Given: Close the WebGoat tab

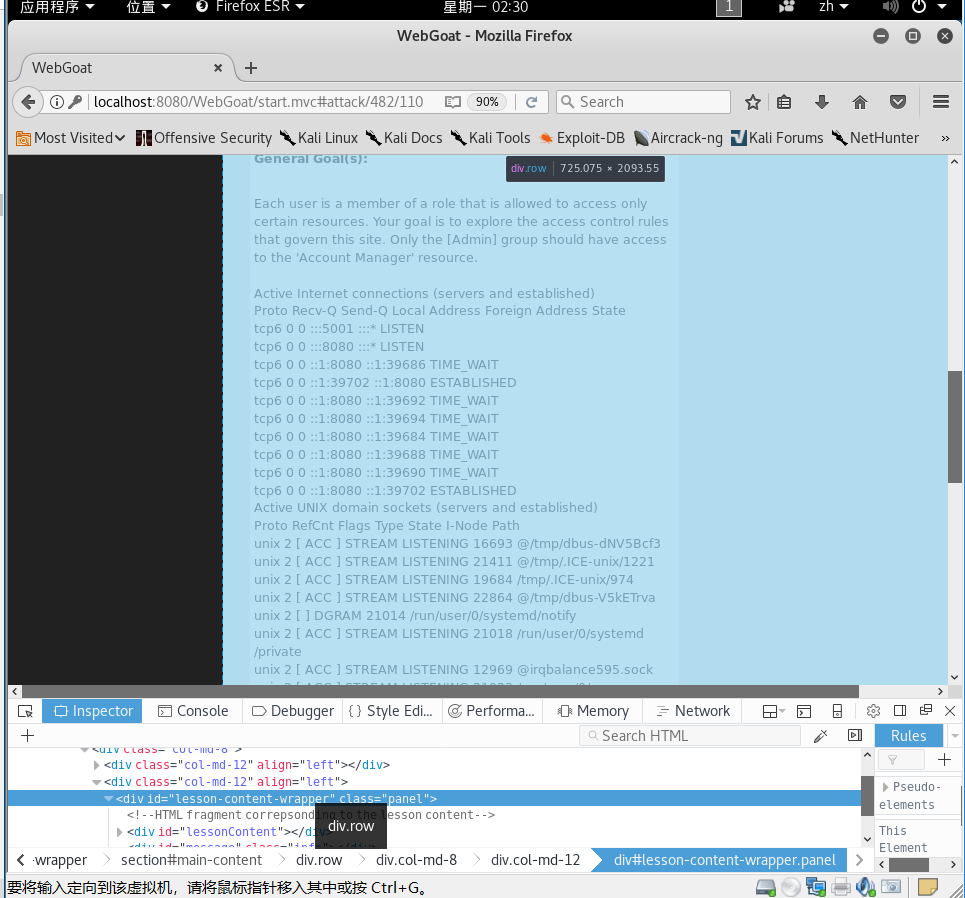Looking at the screenshot, I should 218,68.
